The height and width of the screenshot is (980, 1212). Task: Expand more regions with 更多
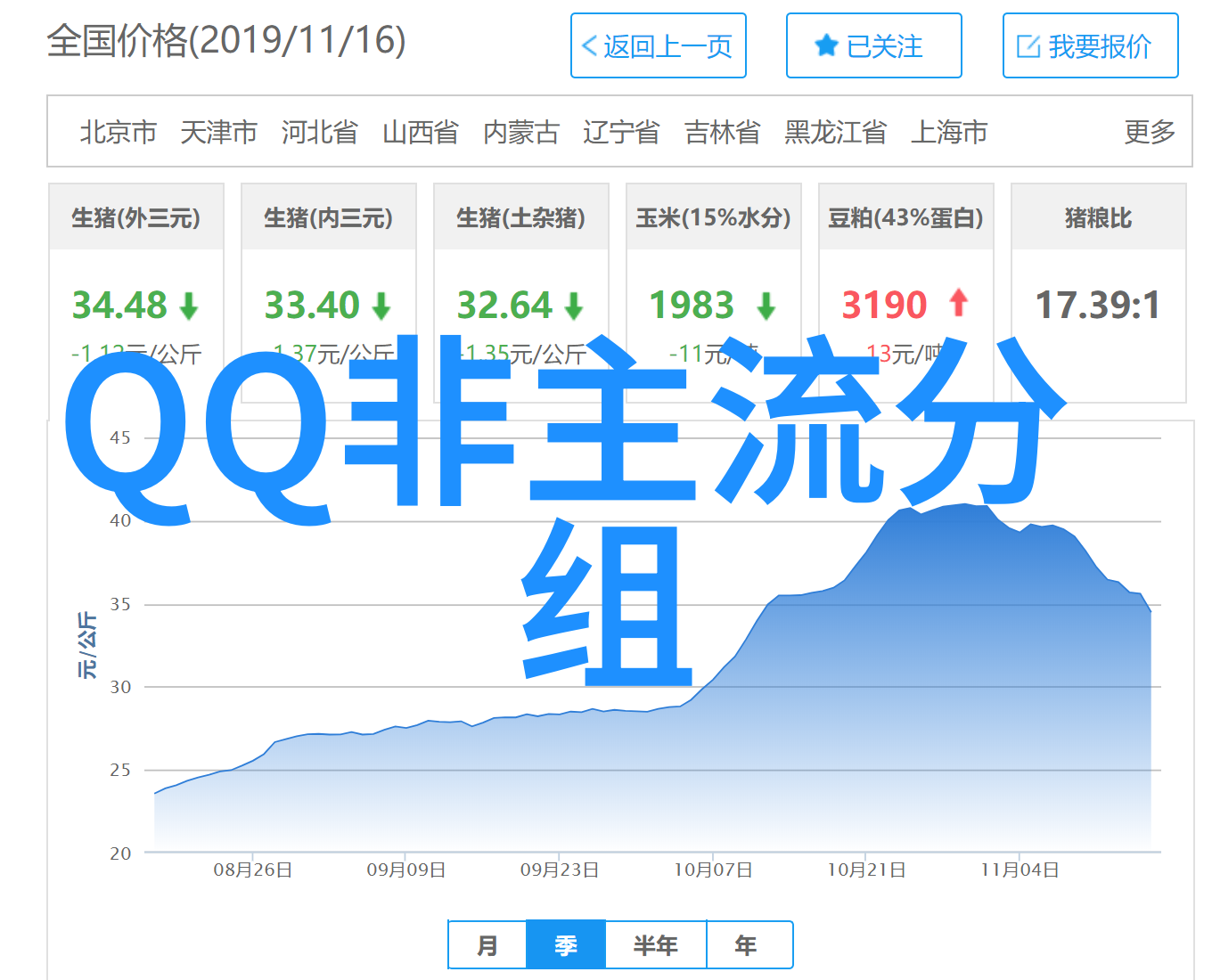tap(1150, 132)
